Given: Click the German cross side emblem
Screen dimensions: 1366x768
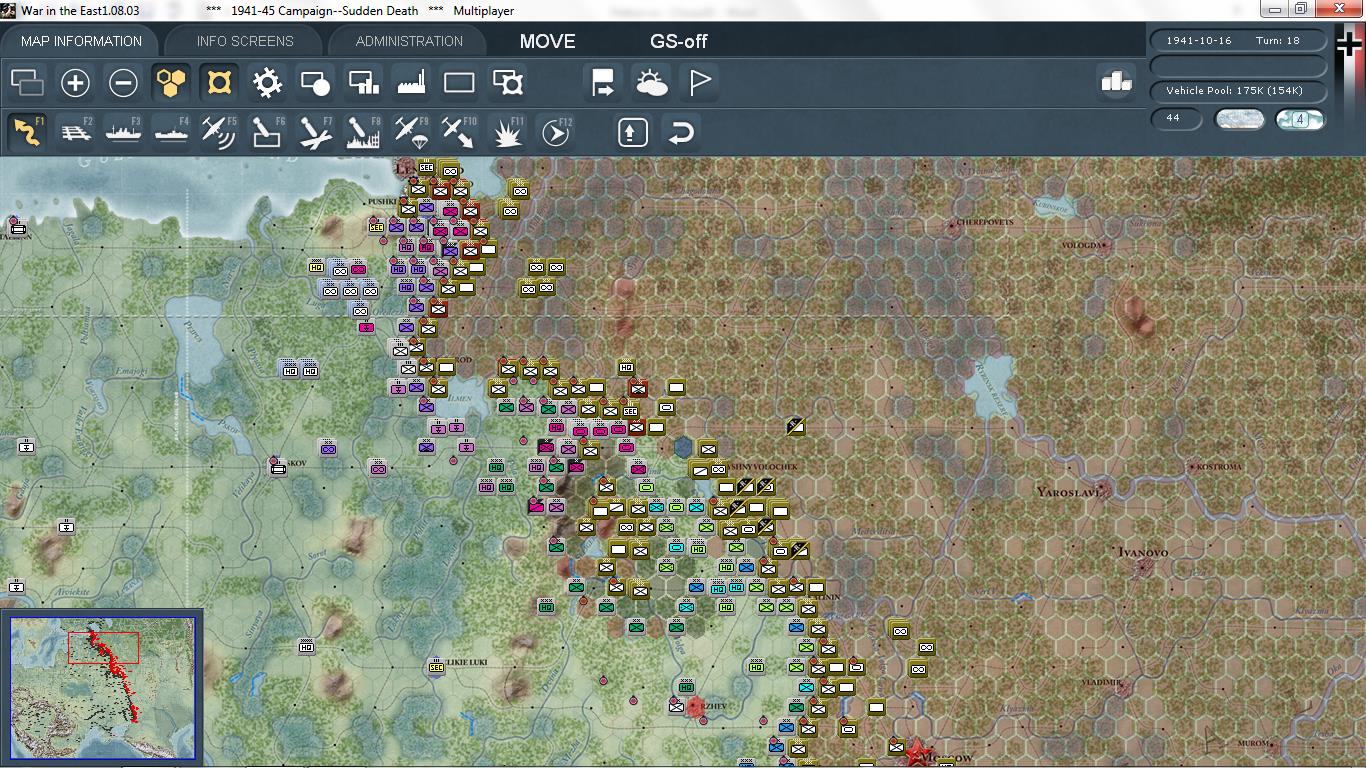Looking at the screenshot, I should 1350,44.
